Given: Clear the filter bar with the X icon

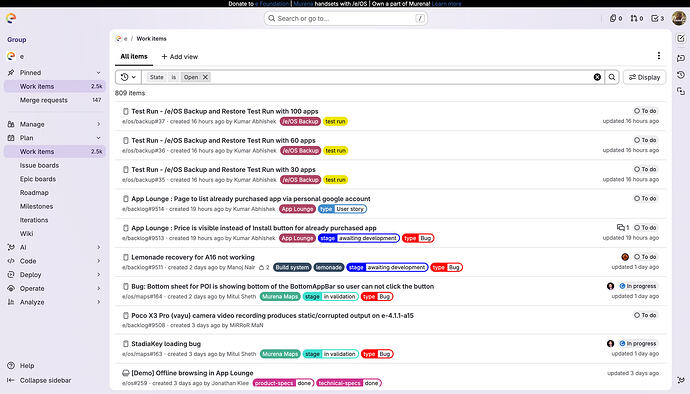Looking at the screenshot, I should [597, 77].
